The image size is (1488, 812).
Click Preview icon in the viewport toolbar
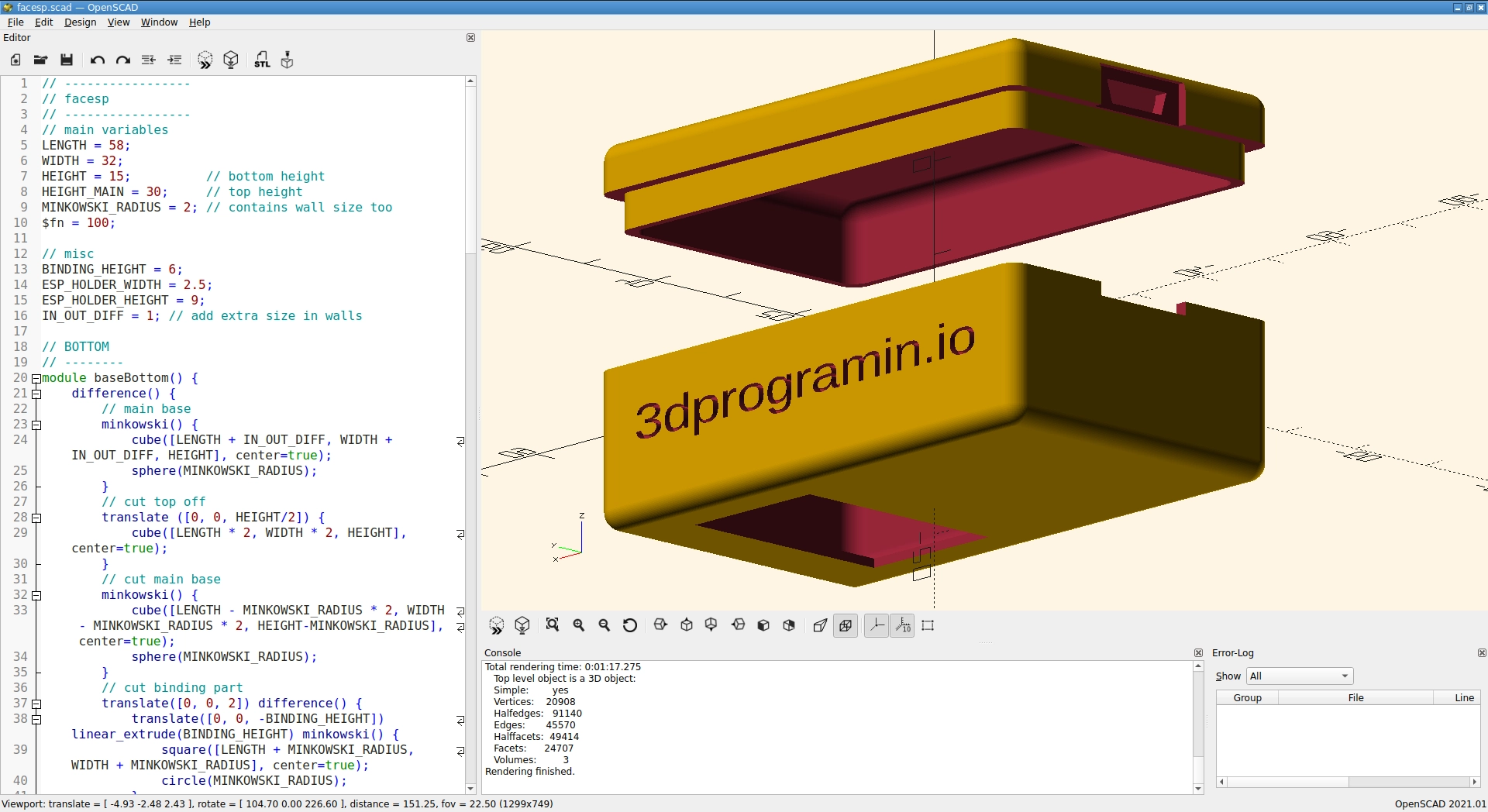click(497, 625)
